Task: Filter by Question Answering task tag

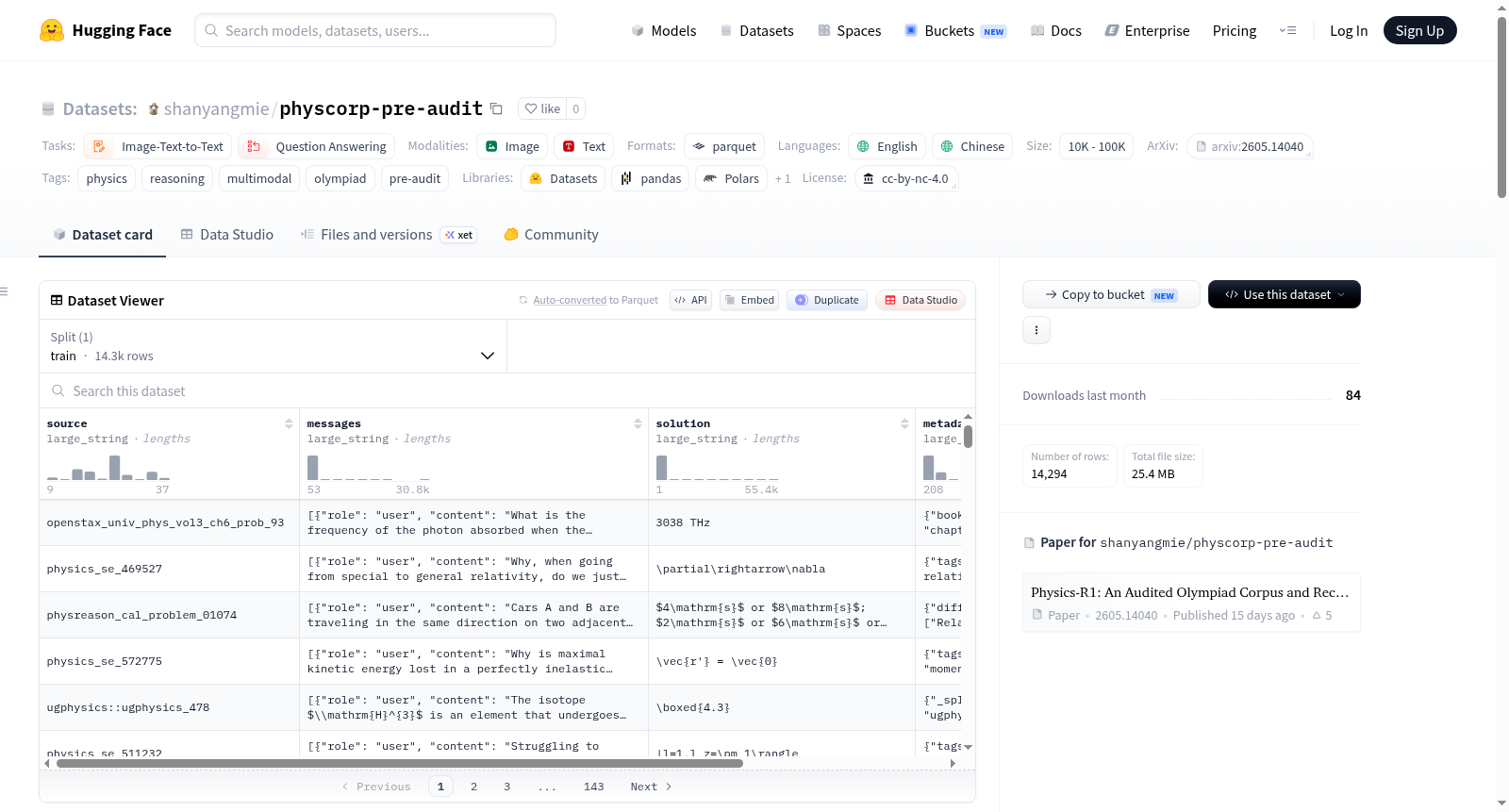Action: pos(316,146)
